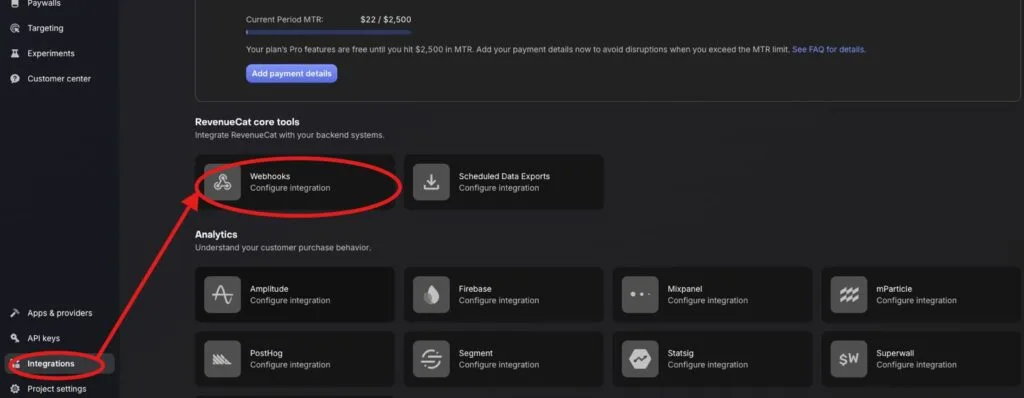Image resolution: width=1024 pixels, height=398 pixels.
Task: Click the Project settings gear icon
Action: point(15,389)
